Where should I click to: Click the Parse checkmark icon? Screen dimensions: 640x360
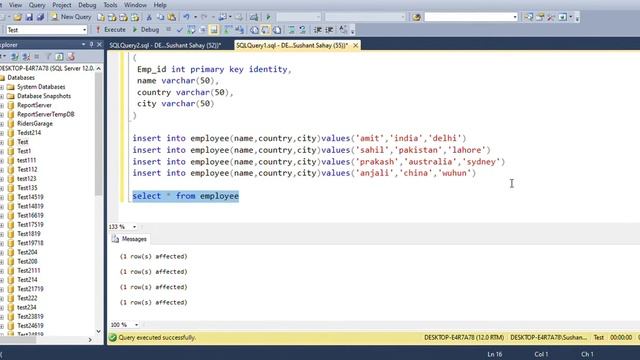tap(180, 30)
